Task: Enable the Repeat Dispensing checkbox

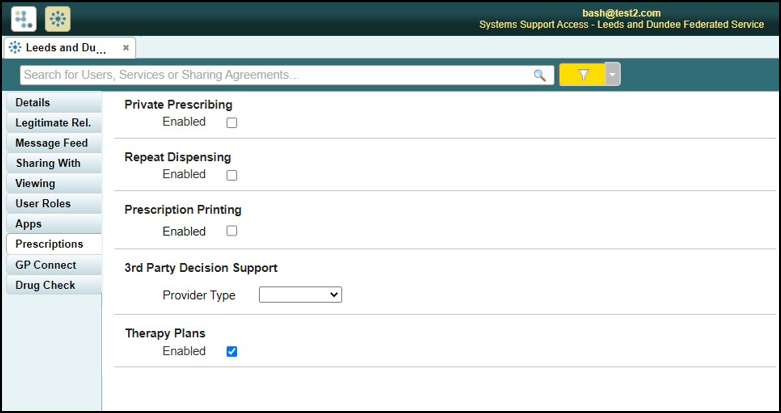Action: coord(232,175)
